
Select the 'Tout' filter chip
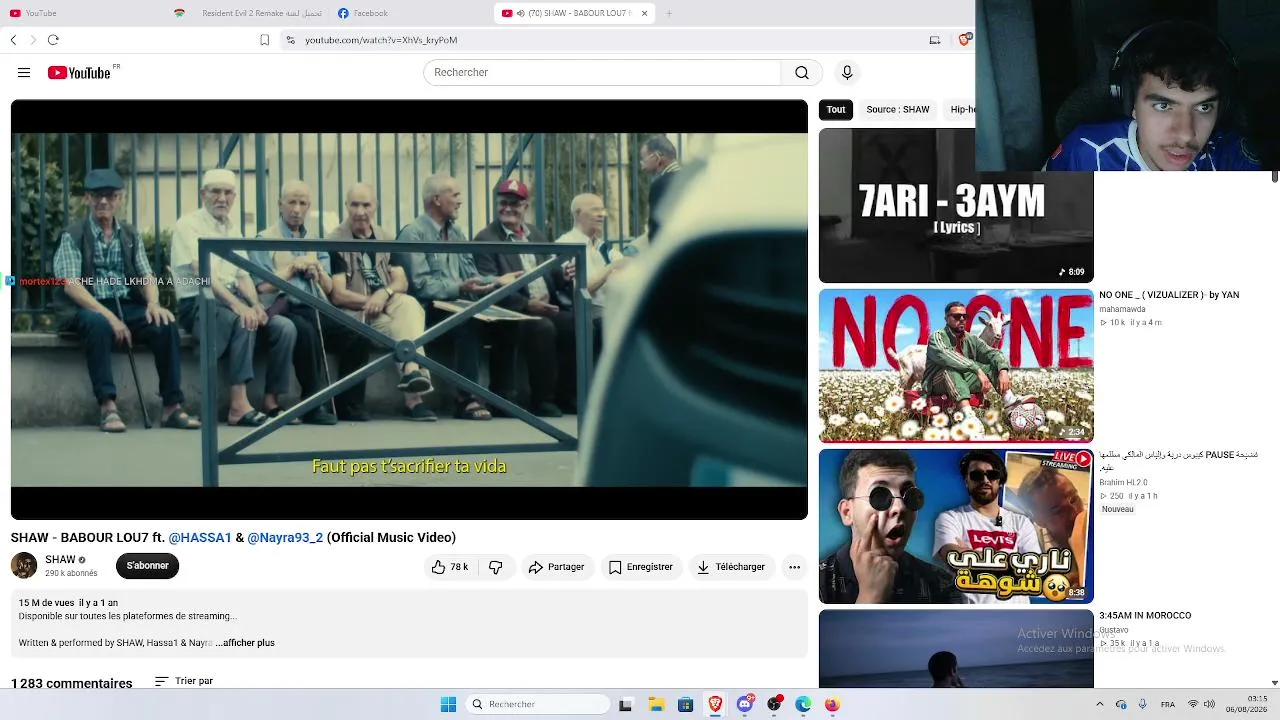click(836, 109)
